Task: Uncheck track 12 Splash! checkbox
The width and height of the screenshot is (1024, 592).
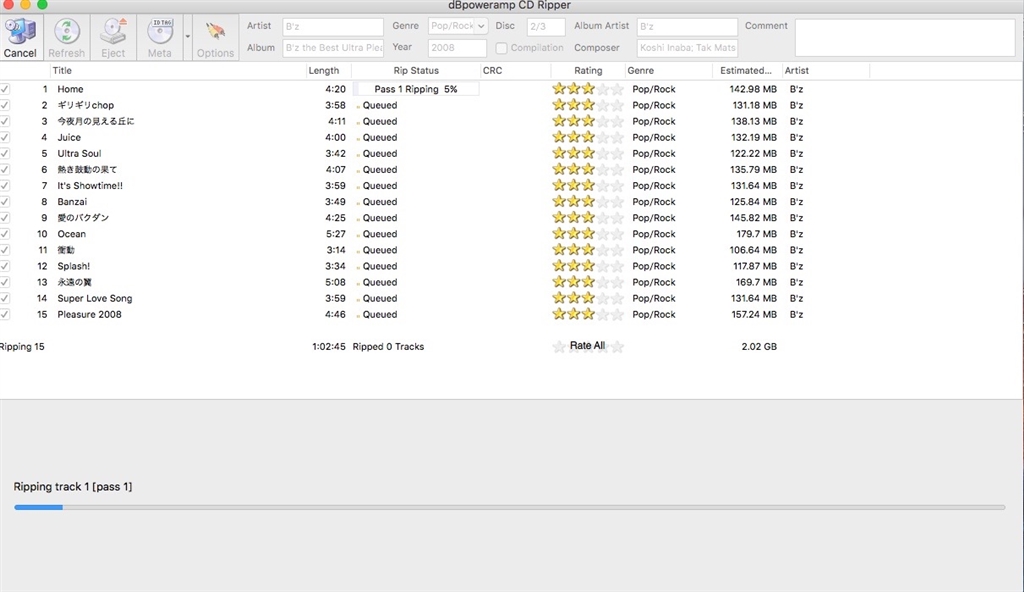Action: pos(5,266)
